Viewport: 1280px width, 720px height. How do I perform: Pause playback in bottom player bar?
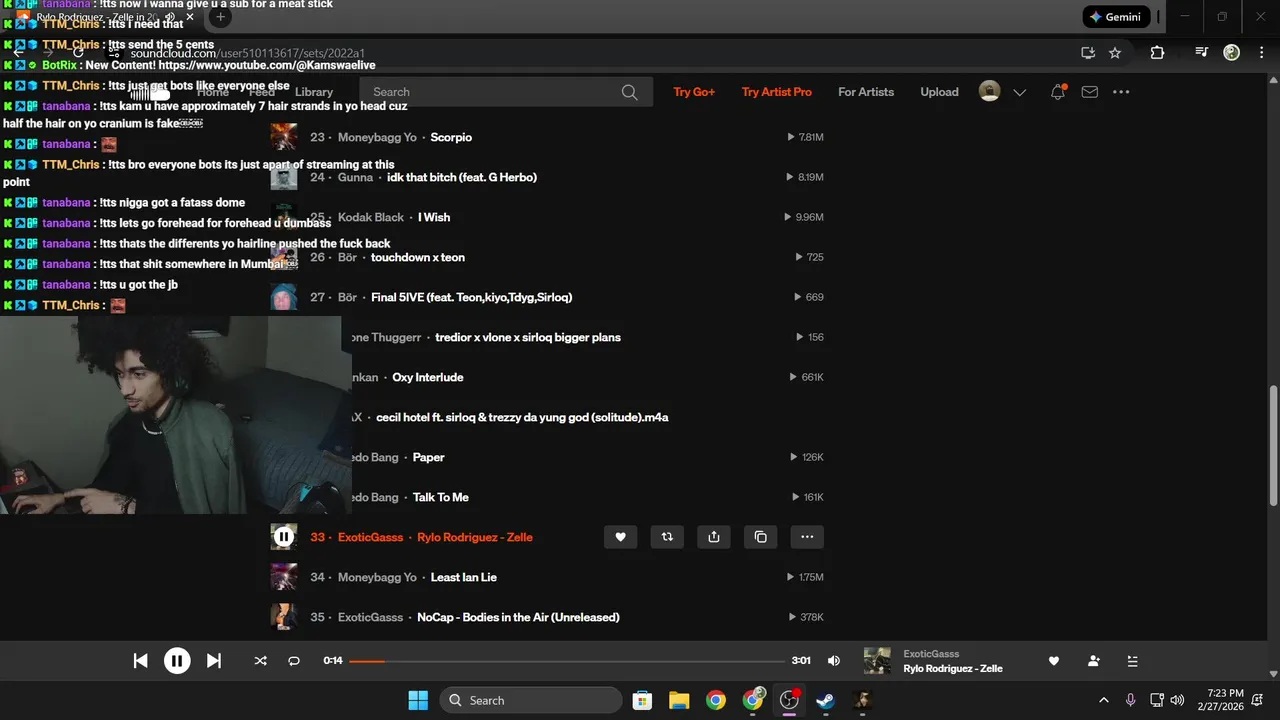point(177,660)
